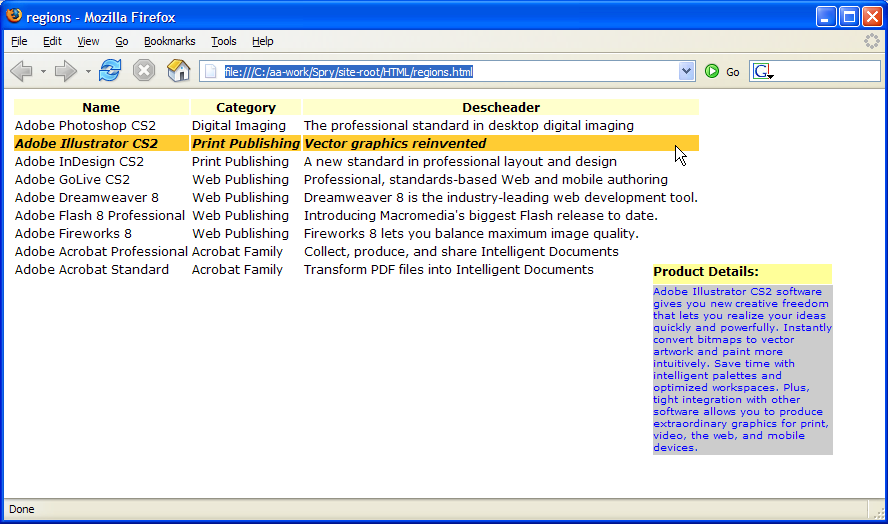Screen dimensions: 888x524
Task: Select the Adobe Acrobat Professional row
Action: pyautogui.click(x=356, y=252)
